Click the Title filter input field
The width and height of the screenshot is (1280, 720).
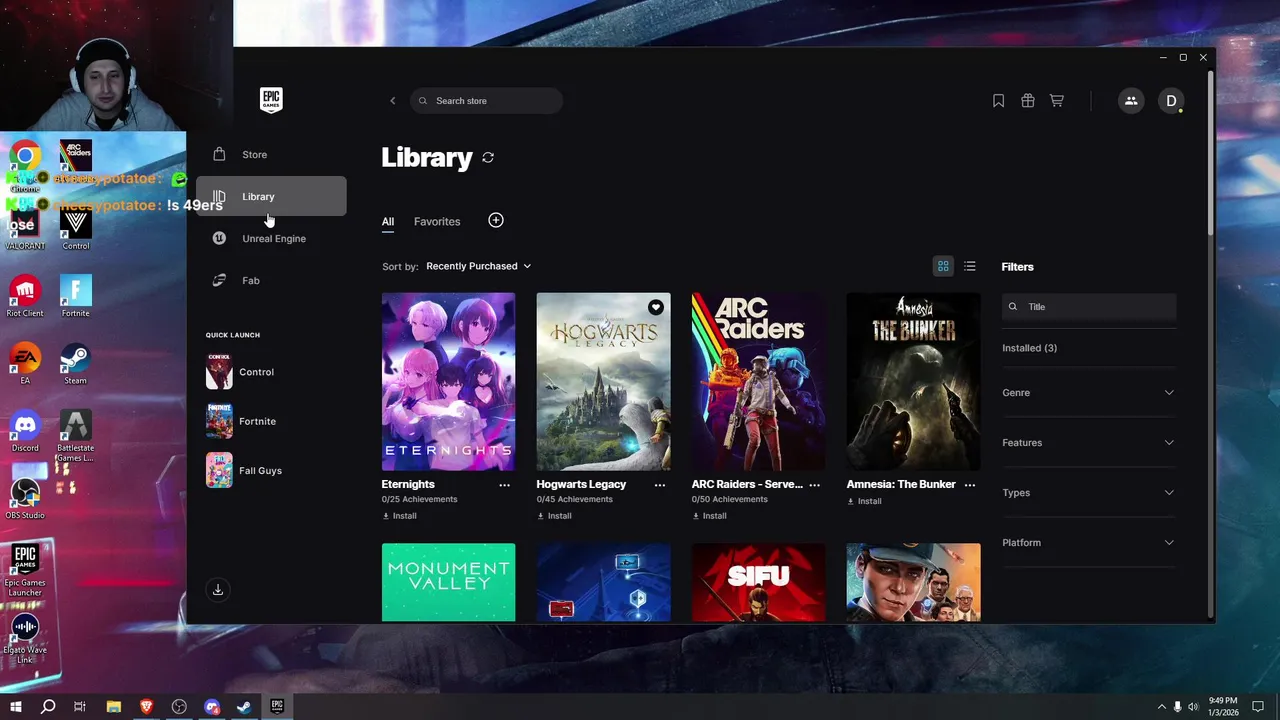1089,307
